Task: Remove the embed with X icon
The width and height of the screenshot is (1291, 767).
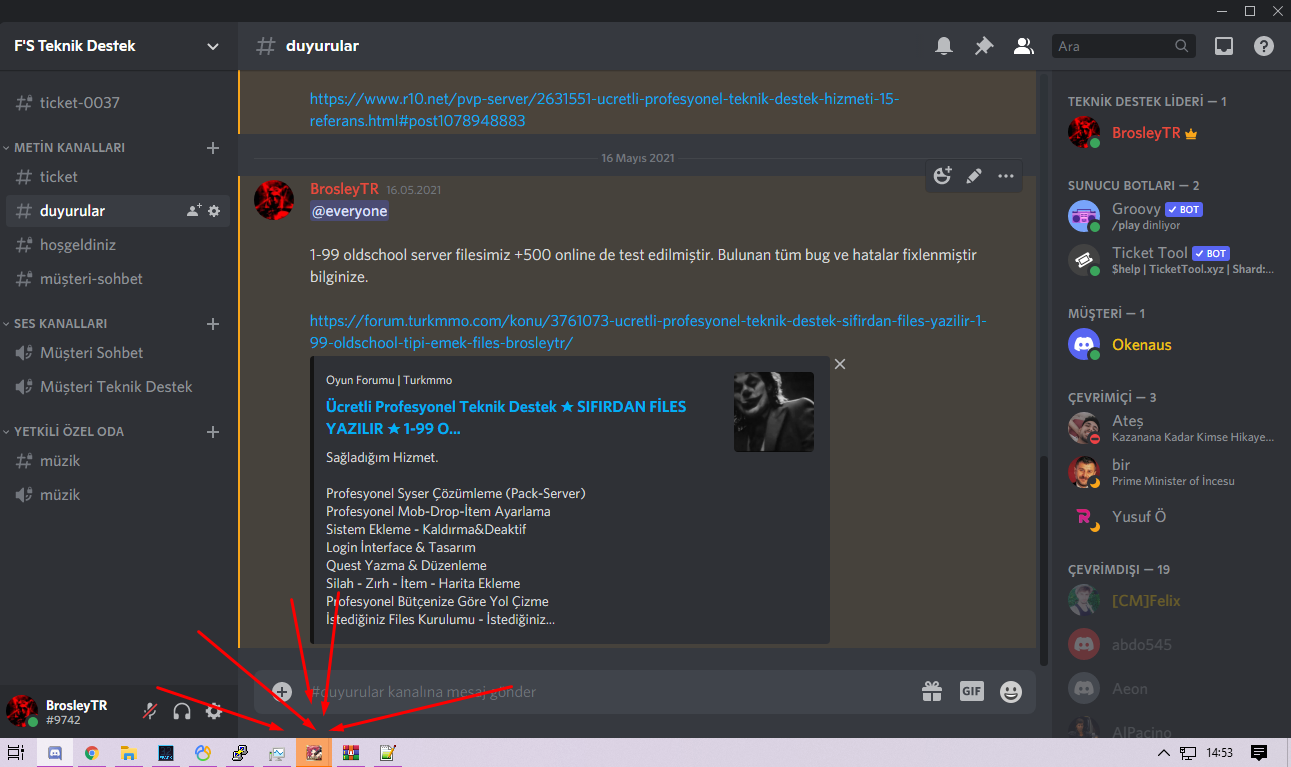Action: click(x=840, y=364)
